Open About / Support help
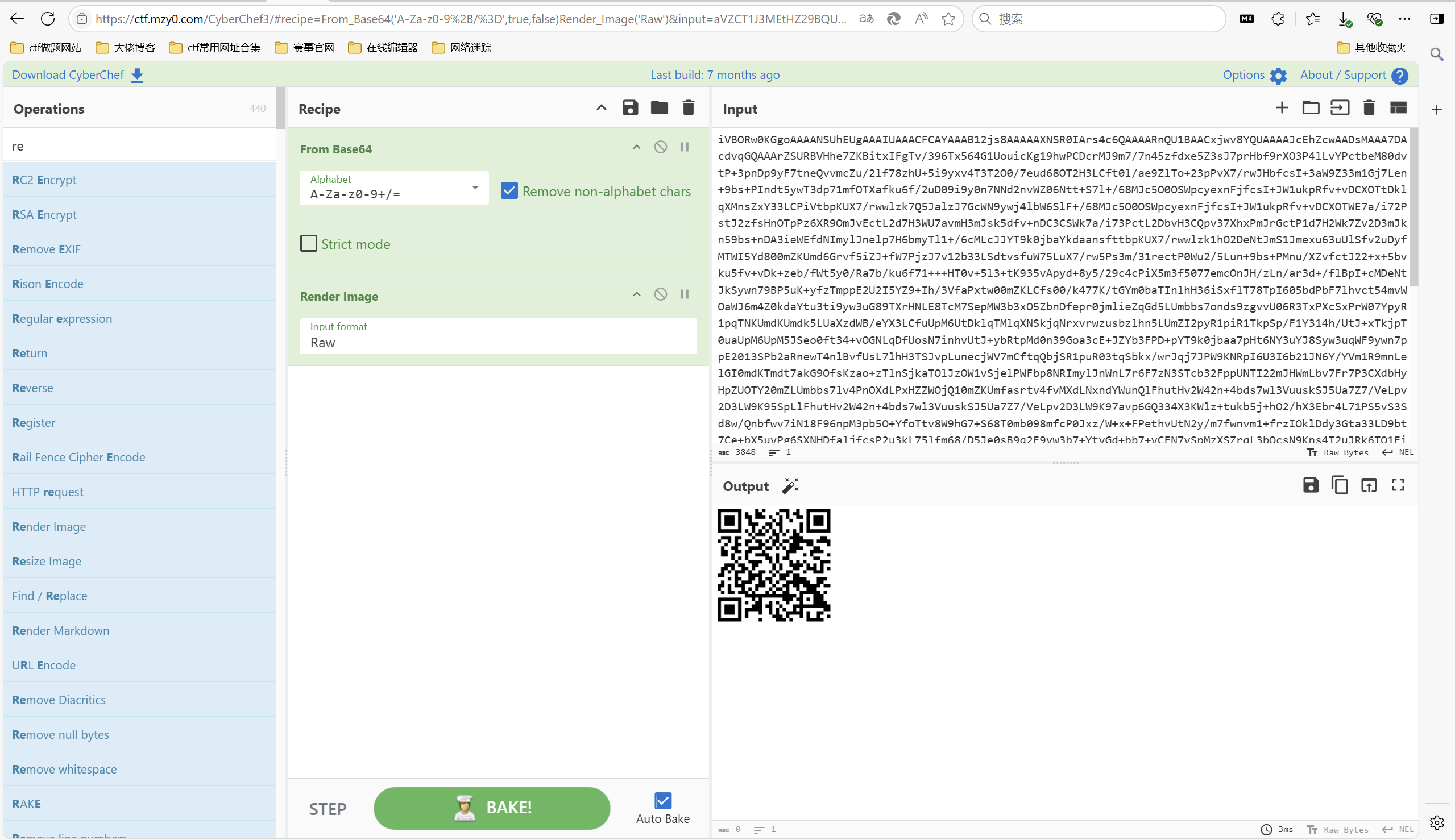Image resolution: width=1455 pixels, height=840 pixels. (1354, 75)
